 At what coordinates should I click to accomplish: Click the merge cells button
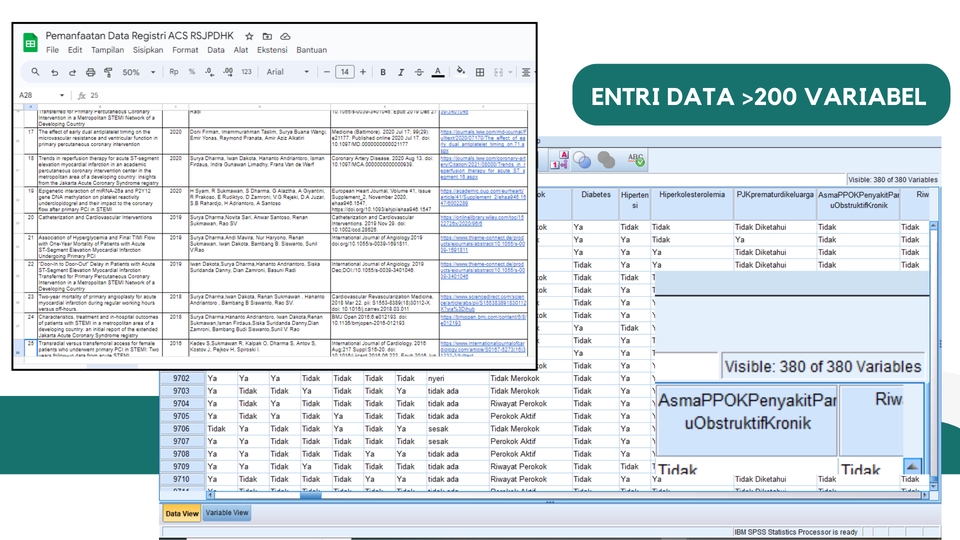coord(498,72)
